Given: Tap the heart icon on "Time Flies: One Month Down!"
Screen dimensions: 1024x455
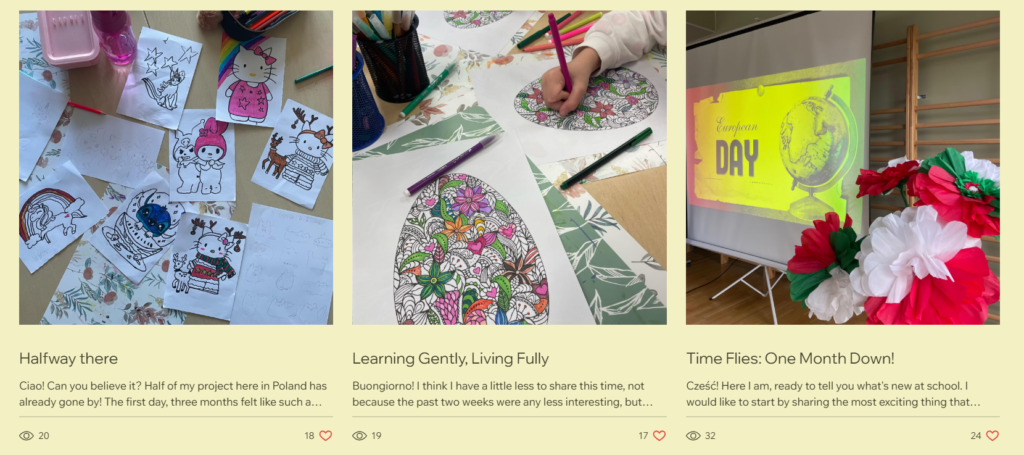Looking at the screenshot, I should 992,435.
